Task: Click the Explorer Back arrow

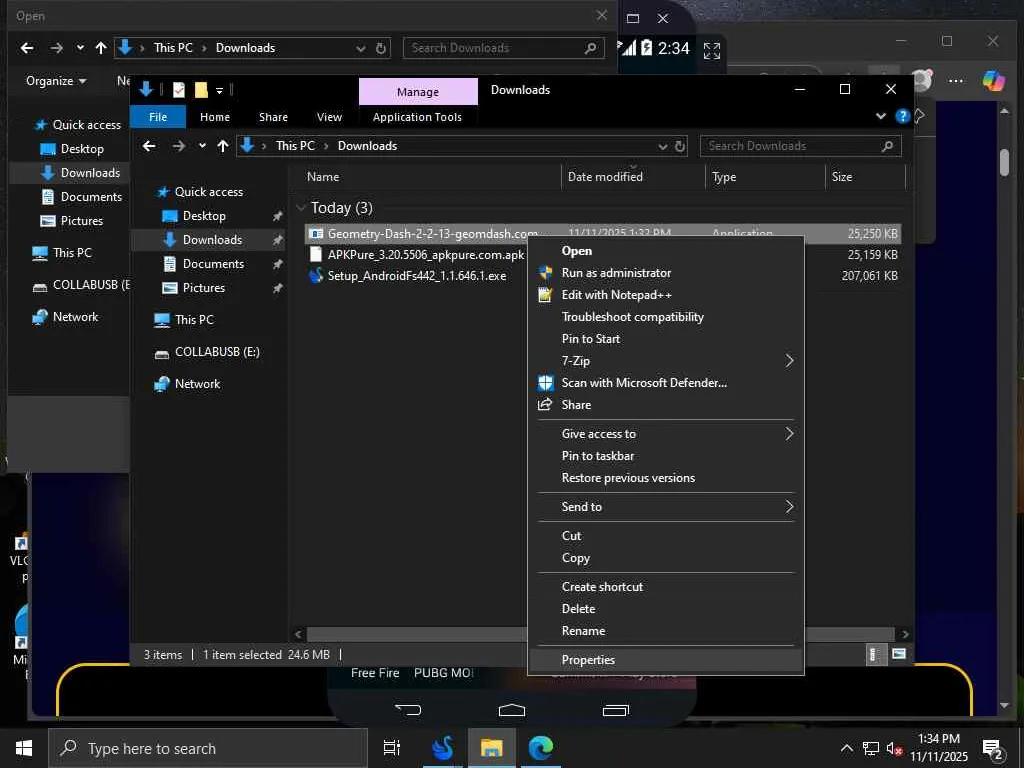Action: click(150, 146)
